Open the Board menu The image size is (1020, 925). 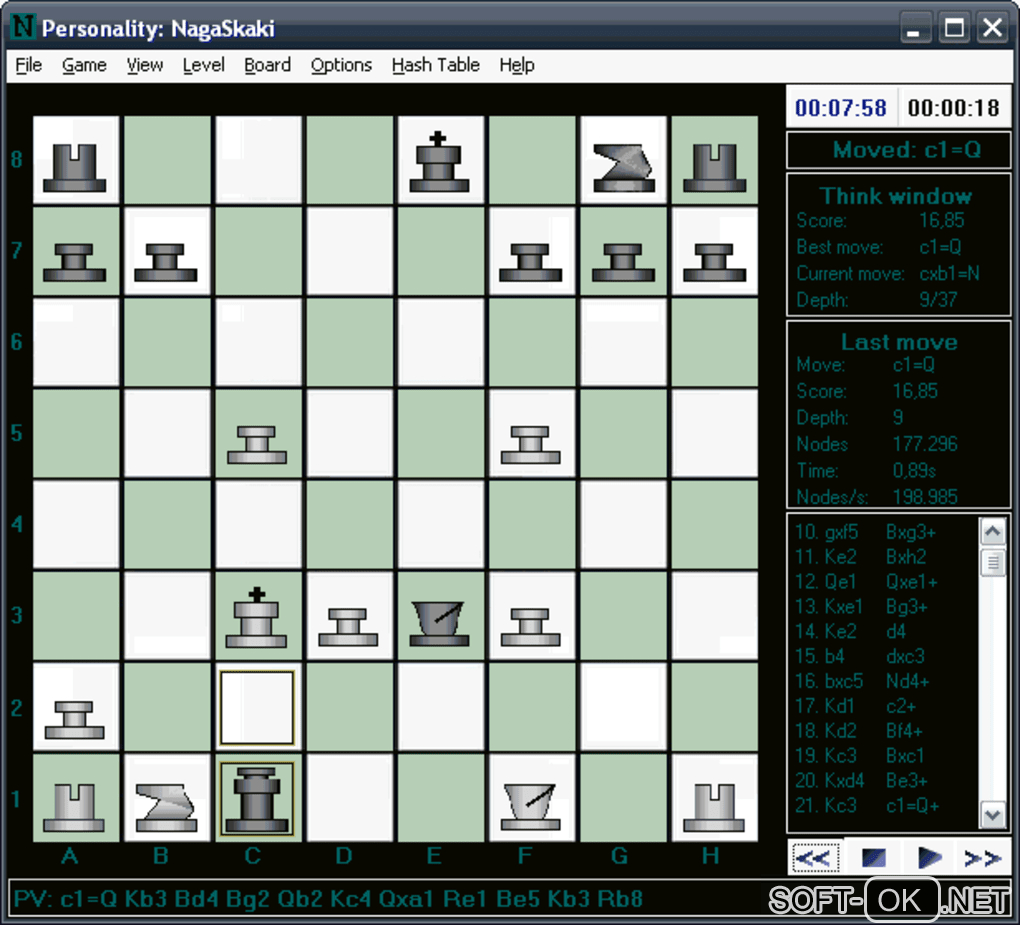(x=267, y=65)
